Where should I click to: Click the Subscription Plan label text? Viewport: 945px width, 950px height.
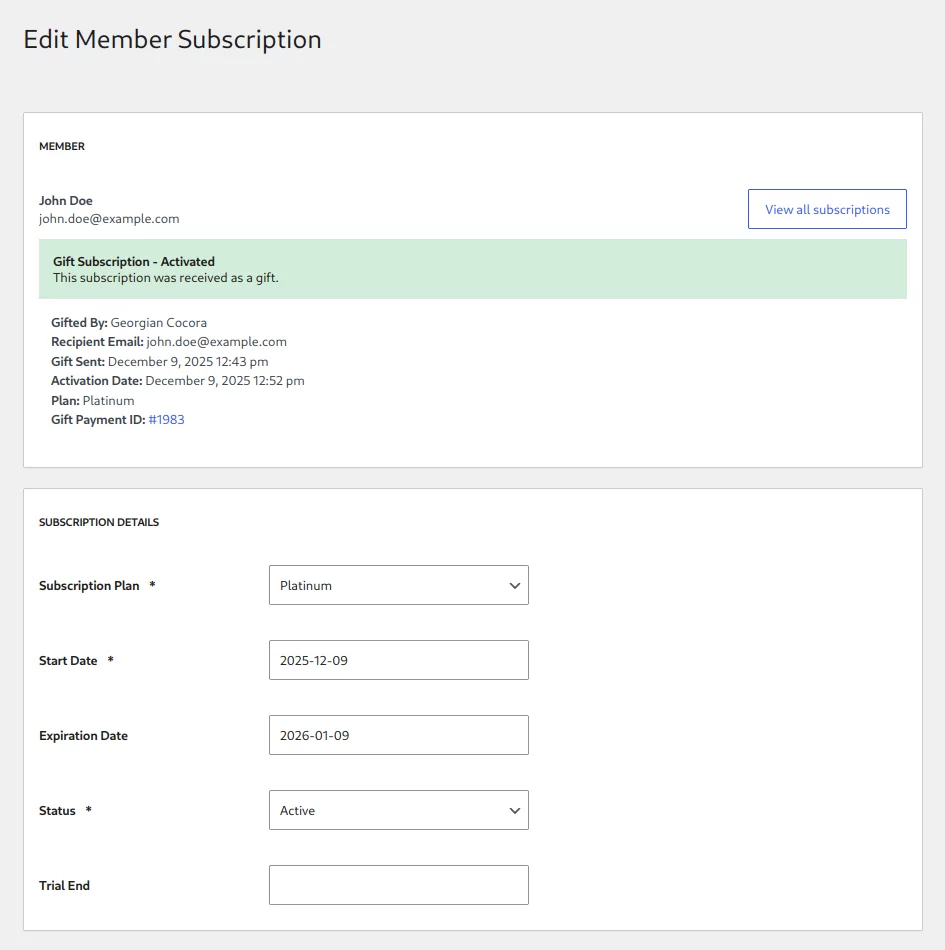(x=89, y=586)
